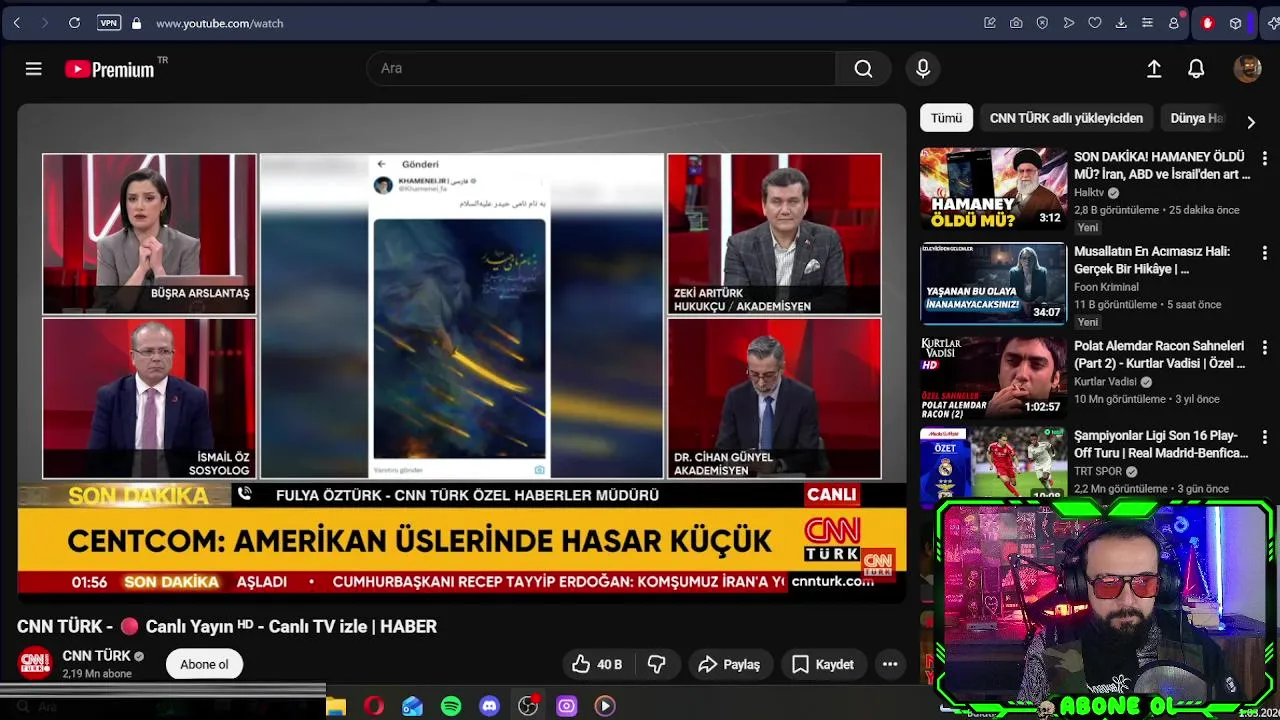The height and width of the screenshot is (720, 1280).
Task: Open CNN TÜRK channel avatar
Action: (35, 664)
